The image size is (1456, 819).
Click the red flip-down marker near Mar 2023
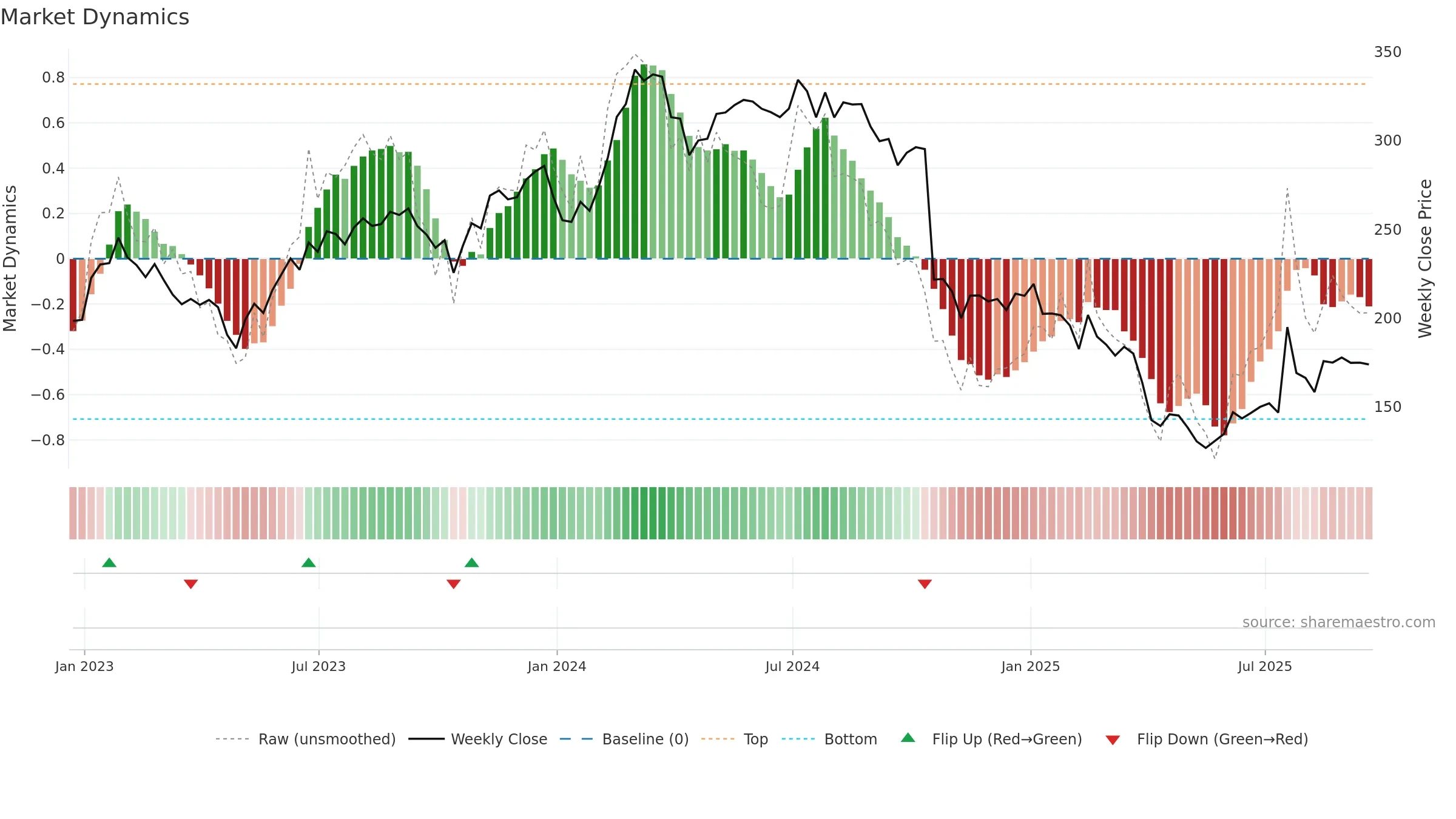pos(191,584)
